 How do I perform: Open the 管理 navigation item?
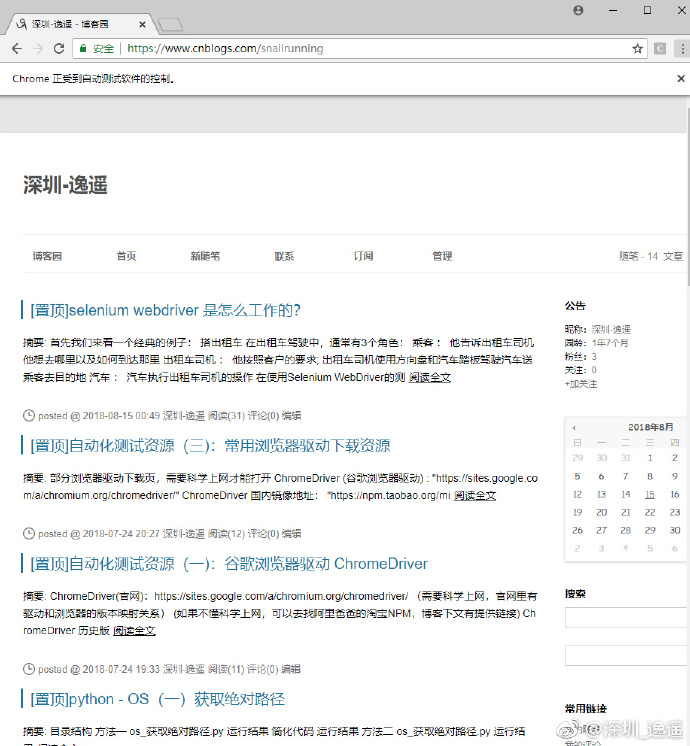click(x=442, y=256)
